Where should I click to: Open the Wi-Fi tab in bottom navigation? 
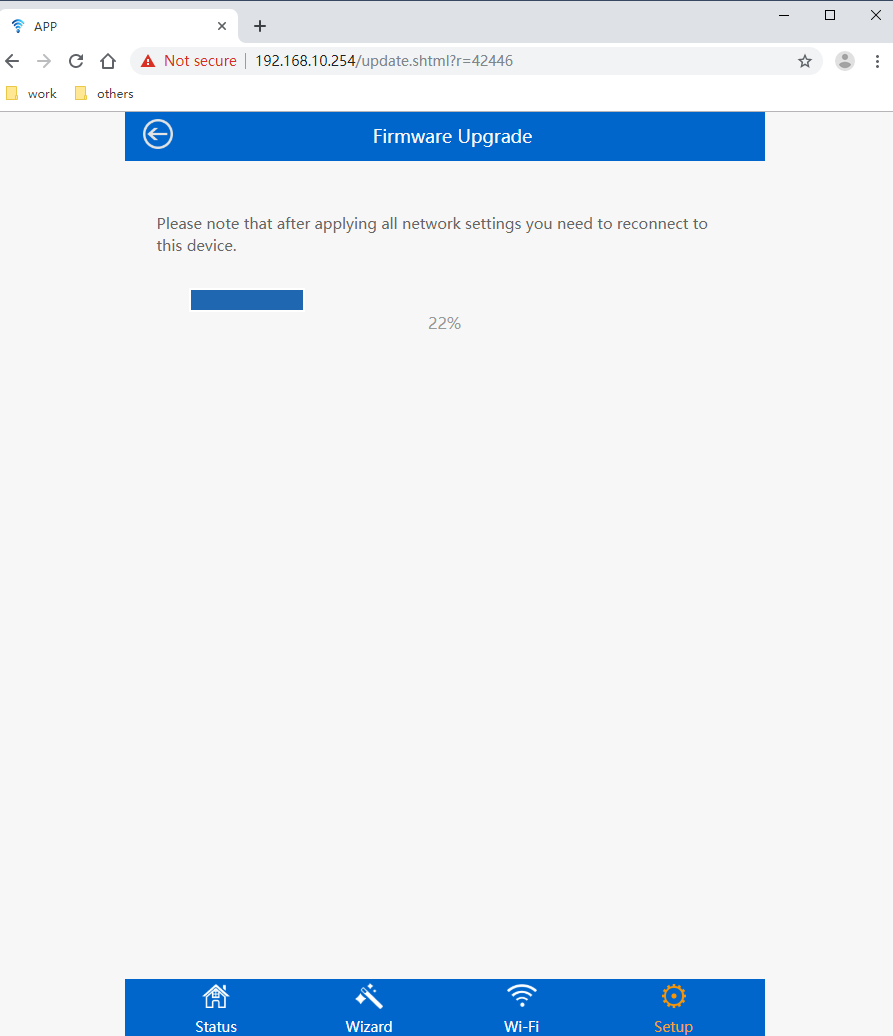point(521,1008)
